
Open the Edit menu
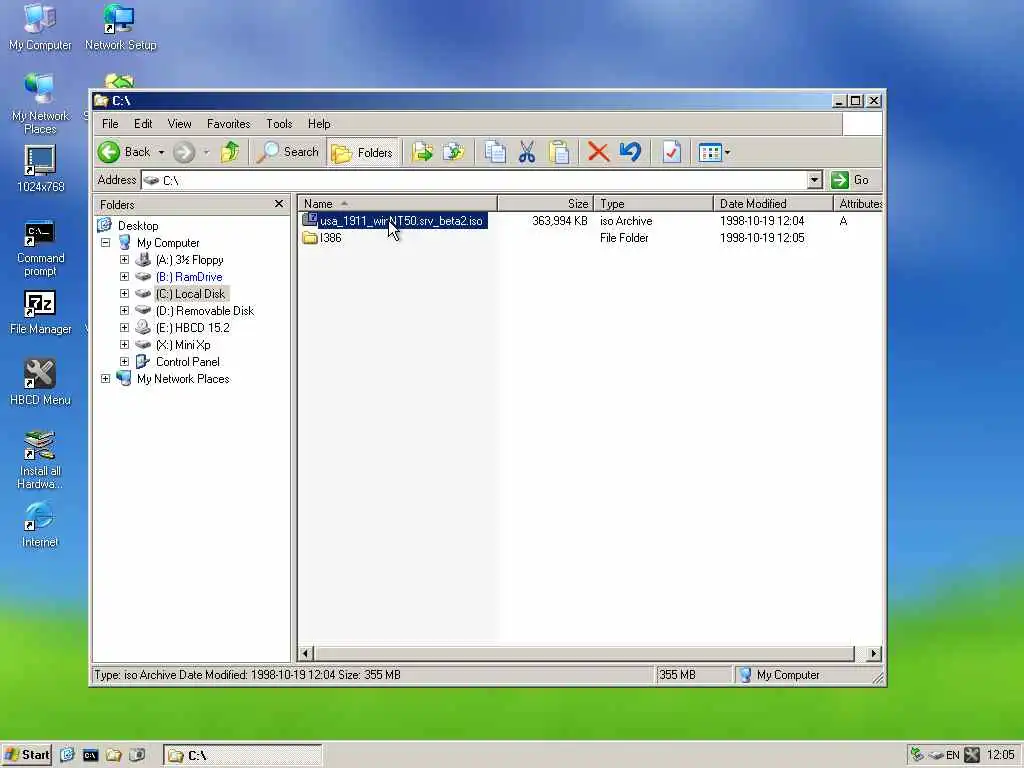point(143,123)
